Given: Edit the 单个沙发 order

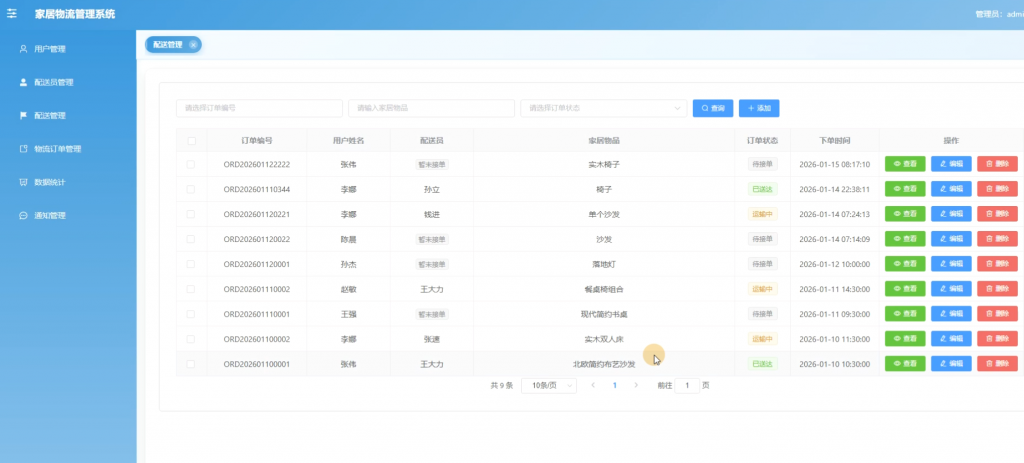Looking at the screenshot, I should [951, 214].
